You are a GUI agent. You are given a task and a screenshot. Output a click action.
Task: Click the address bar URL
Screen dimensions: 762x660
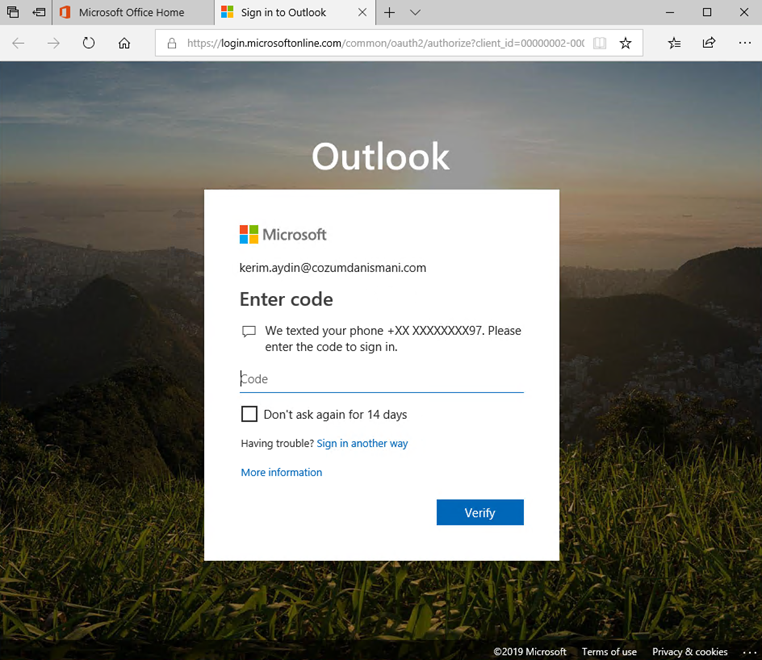(x=385, y=43)
